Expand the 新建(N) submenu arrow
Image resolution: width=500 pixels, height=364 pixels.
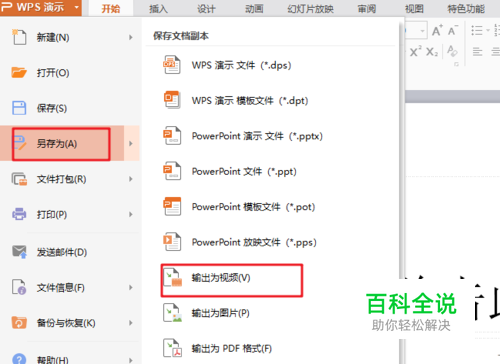click(x=131, y=37)
